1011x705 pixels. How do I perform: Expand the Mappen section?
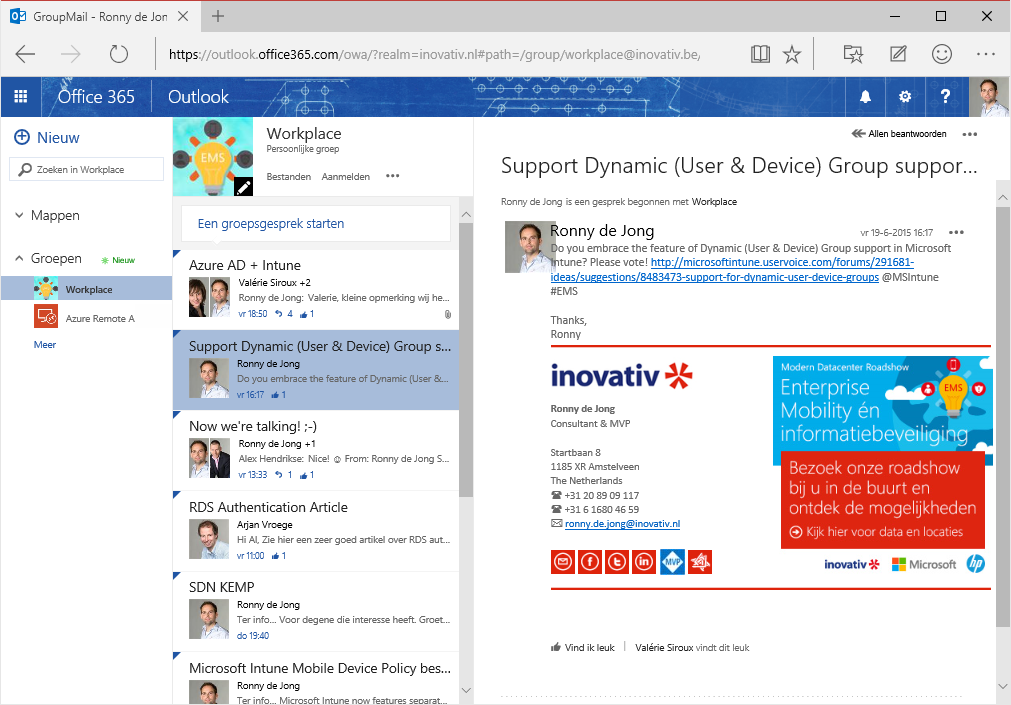coord(20,215)
